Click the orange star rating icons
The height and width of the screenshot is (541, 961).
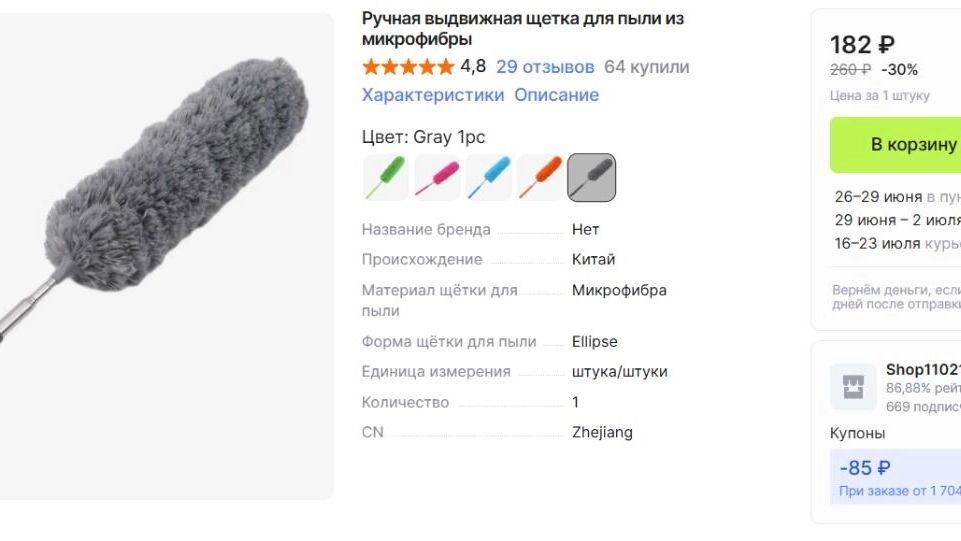pos(408,66)
